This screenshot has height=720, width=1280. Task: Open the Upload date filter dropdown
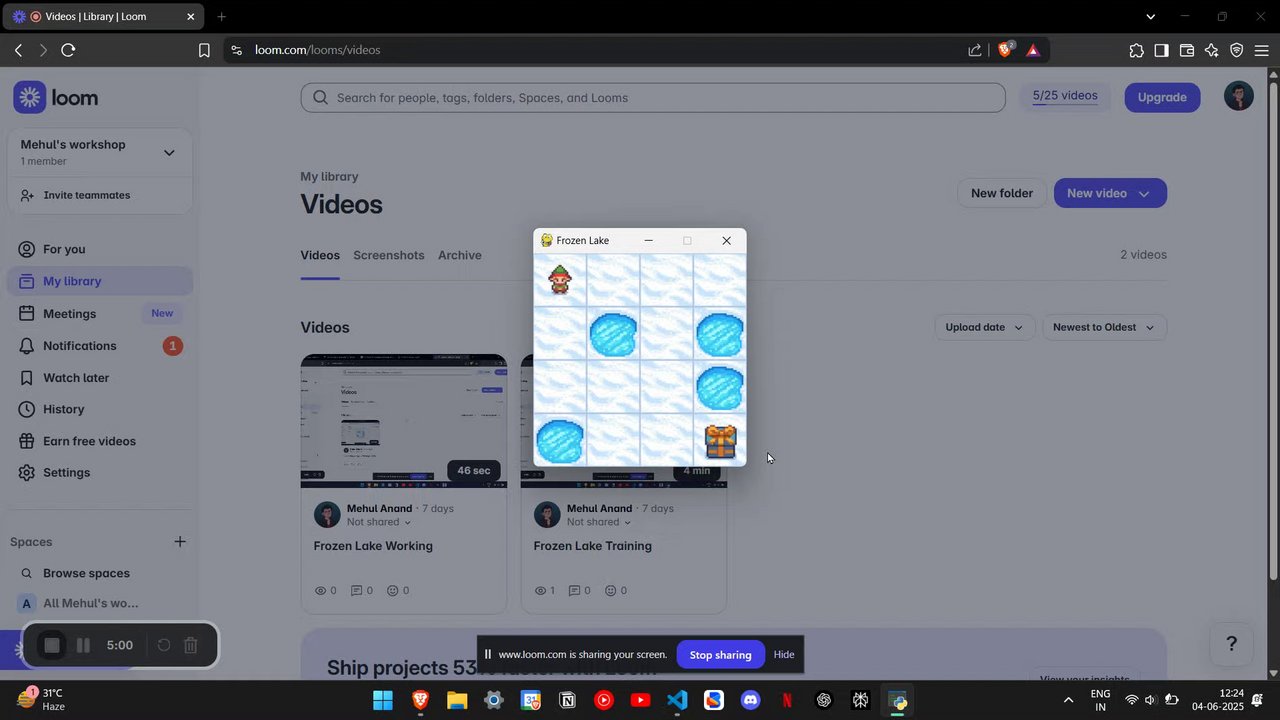984,327
